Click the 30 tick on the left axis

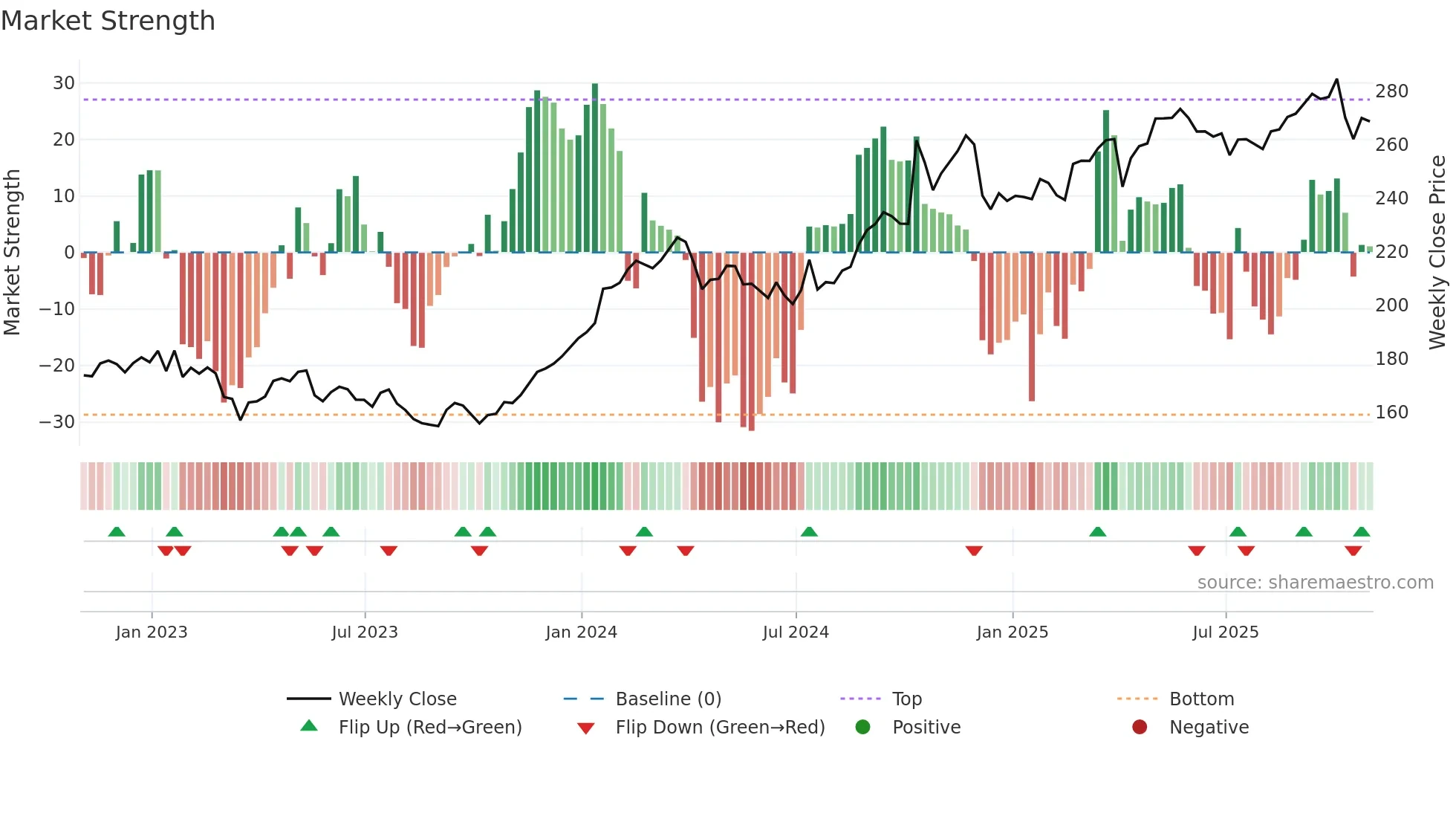pyautogui.click(x=64, y=83)
